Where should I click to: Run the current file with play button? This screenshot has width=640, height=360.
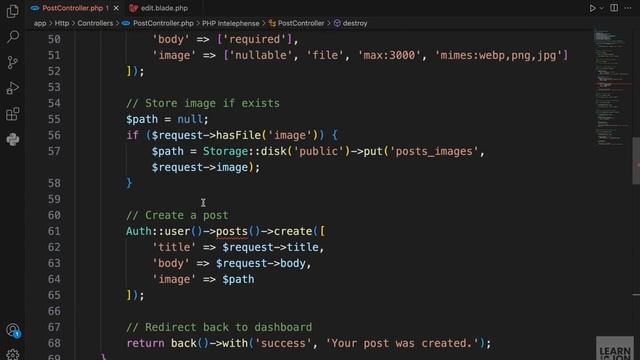592,8
